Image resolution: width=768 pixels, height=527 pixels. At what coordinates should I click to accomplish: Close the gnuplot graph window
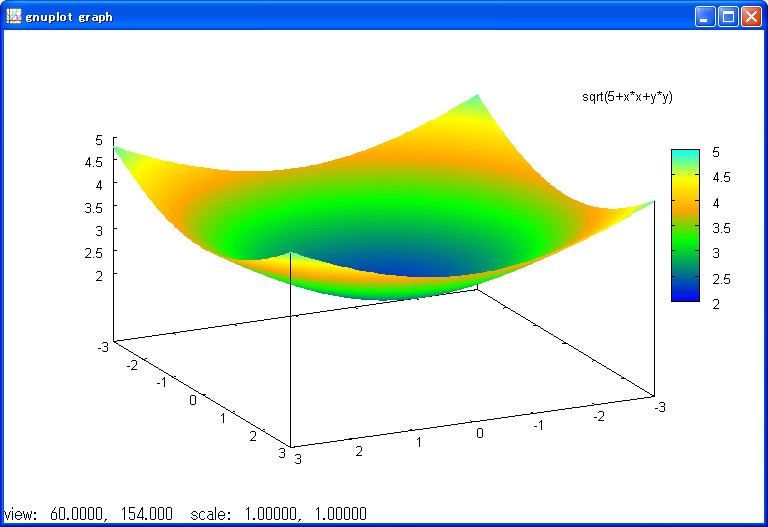click(x=751, y=17)
